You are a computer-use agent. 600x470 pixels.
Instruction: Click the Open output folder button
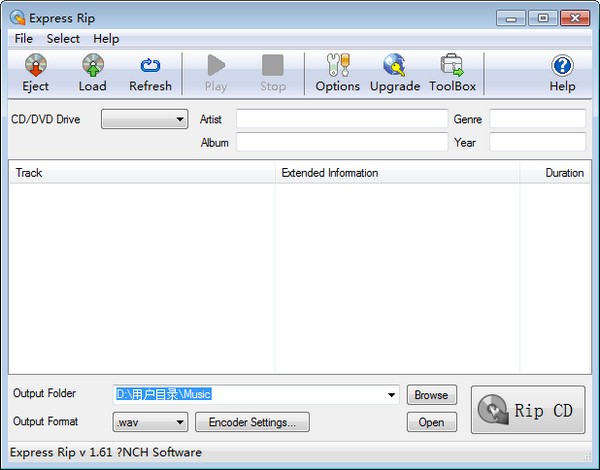(432, 422)
